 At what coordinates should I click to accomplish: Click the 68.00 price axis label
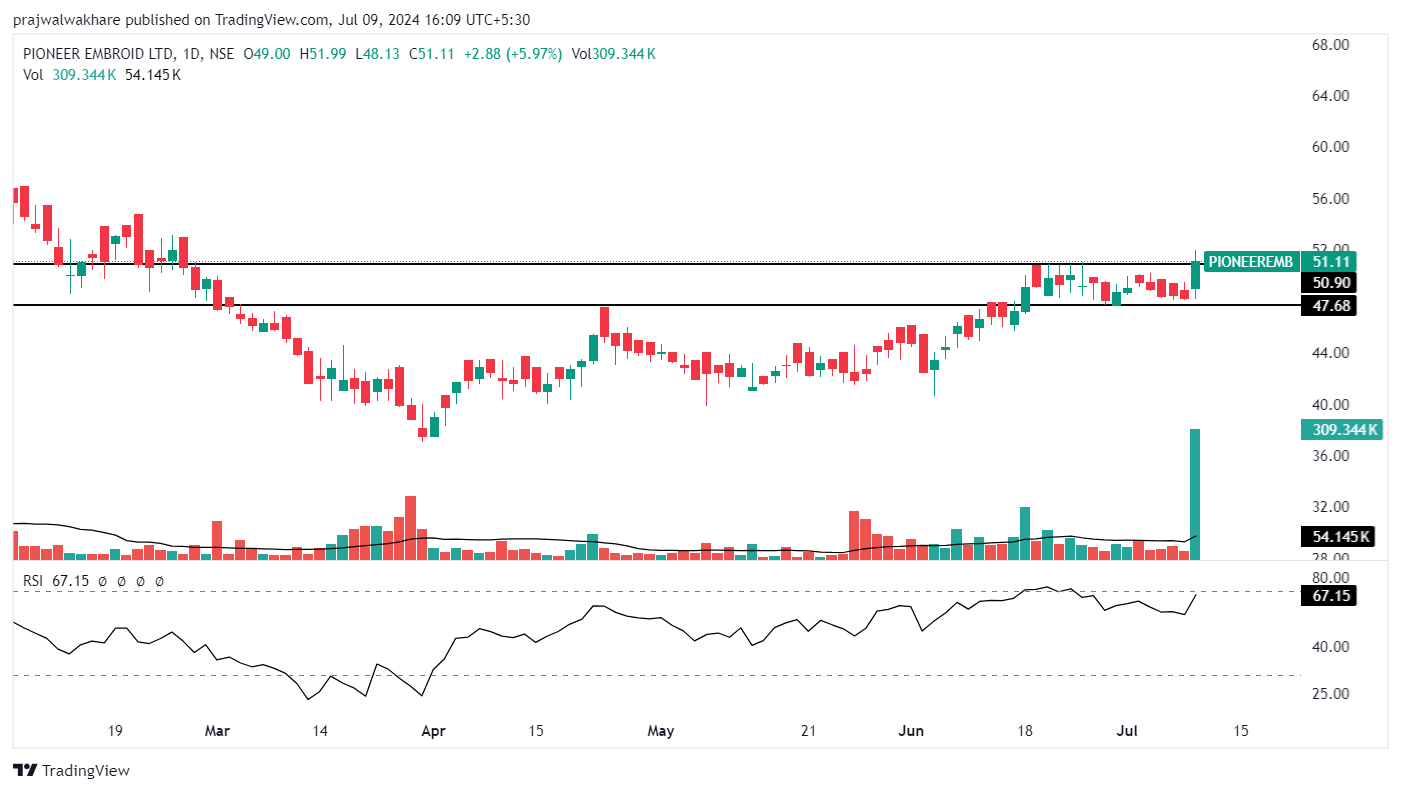[1330, 45]
